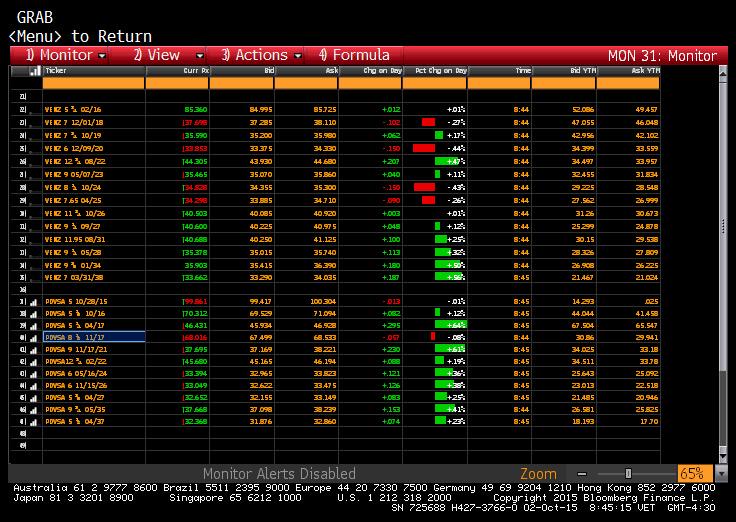736x522 pixels.
Task: Click the Monitor Alerts Disabled status text
Action: coord(279,473)
